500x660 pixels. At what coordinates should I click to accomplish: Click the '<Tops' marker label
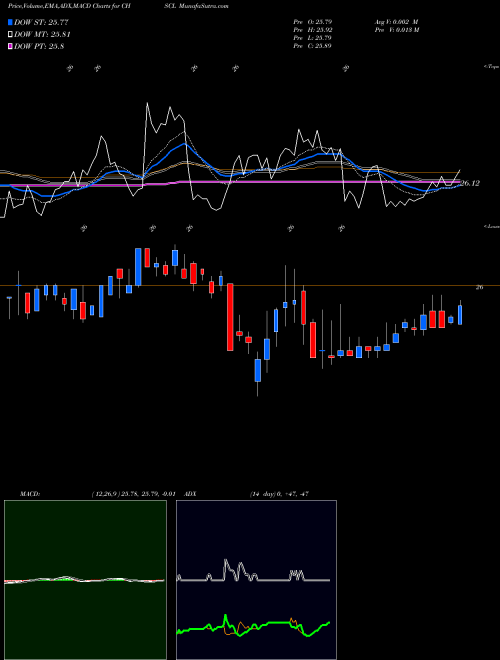point(492,67)
